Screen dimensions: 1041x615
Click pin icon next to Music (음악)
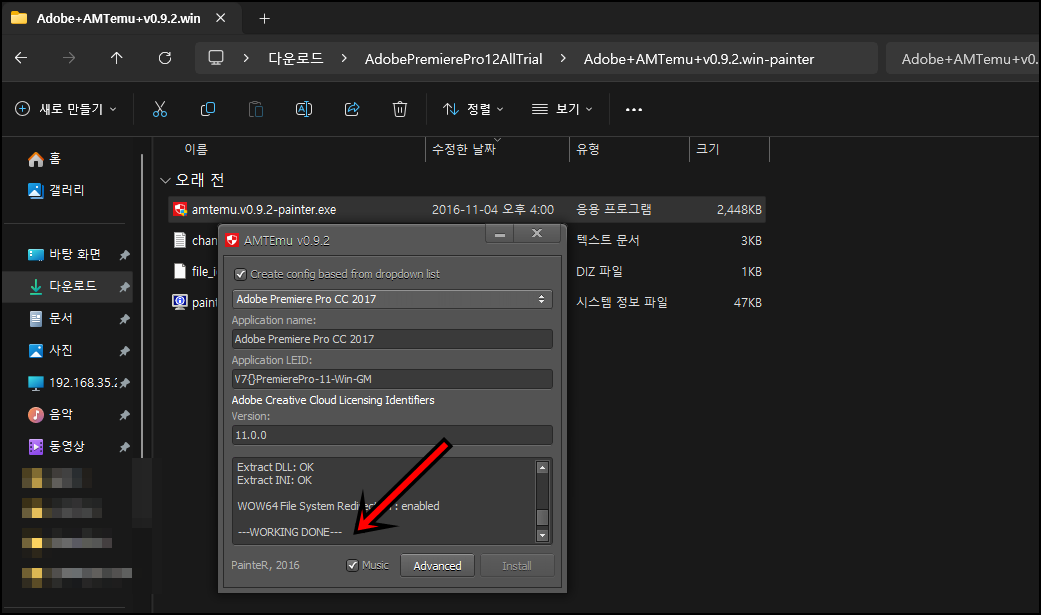pos(124,415)
